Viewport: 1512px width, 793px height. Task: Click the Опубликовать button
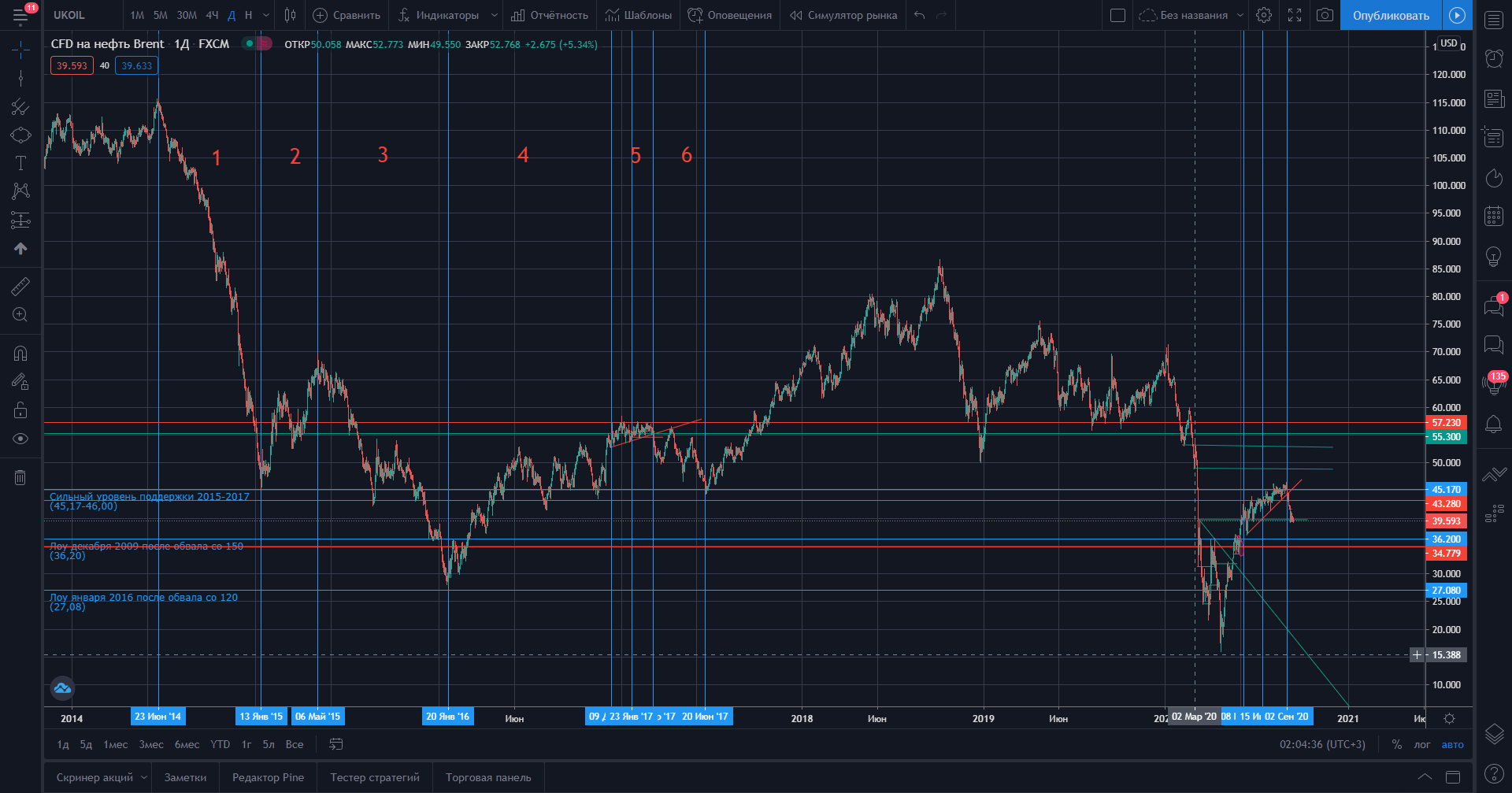click(1391, 15)
